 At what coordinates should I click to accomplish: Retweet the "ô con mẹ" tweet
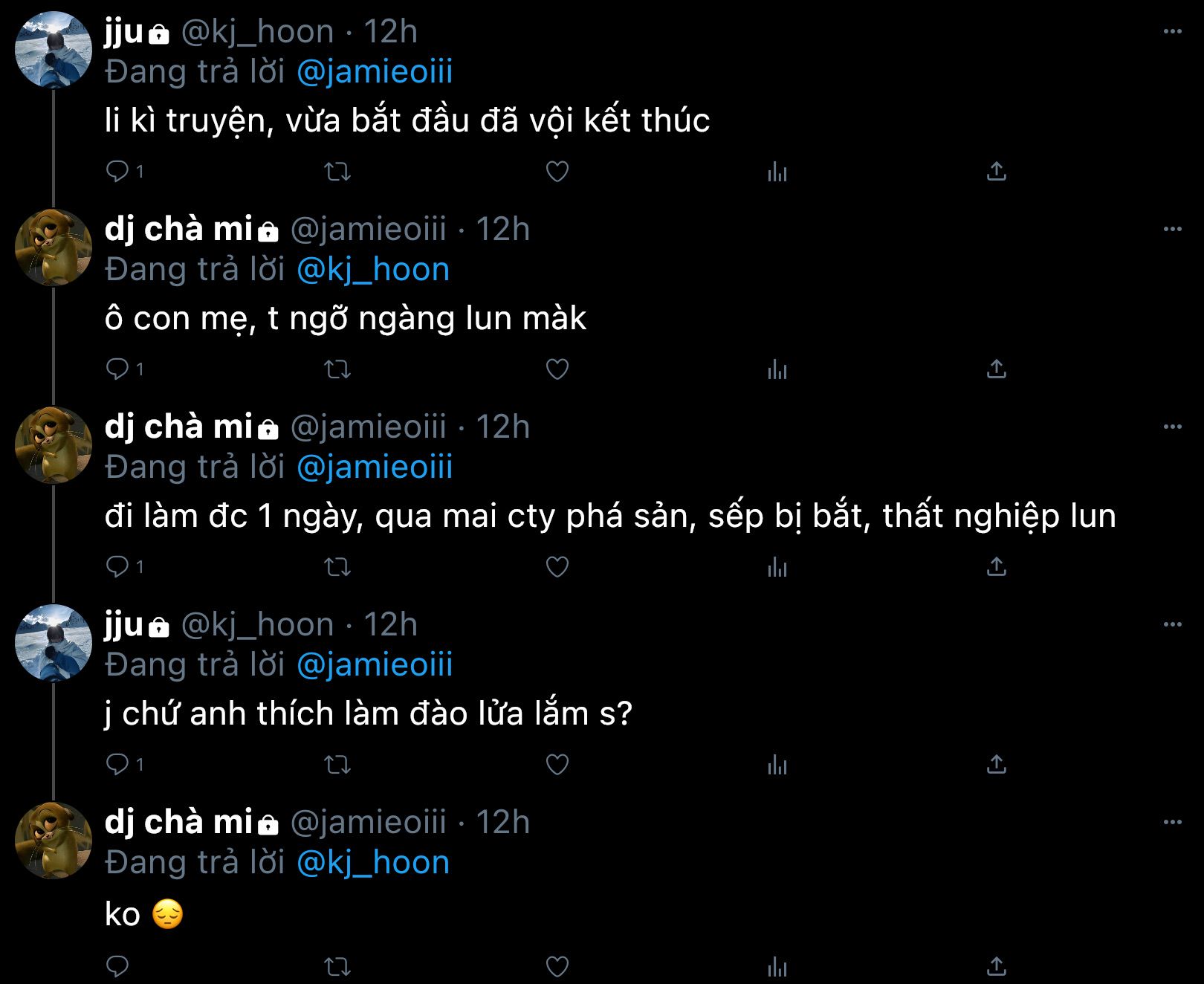(338, 369)
